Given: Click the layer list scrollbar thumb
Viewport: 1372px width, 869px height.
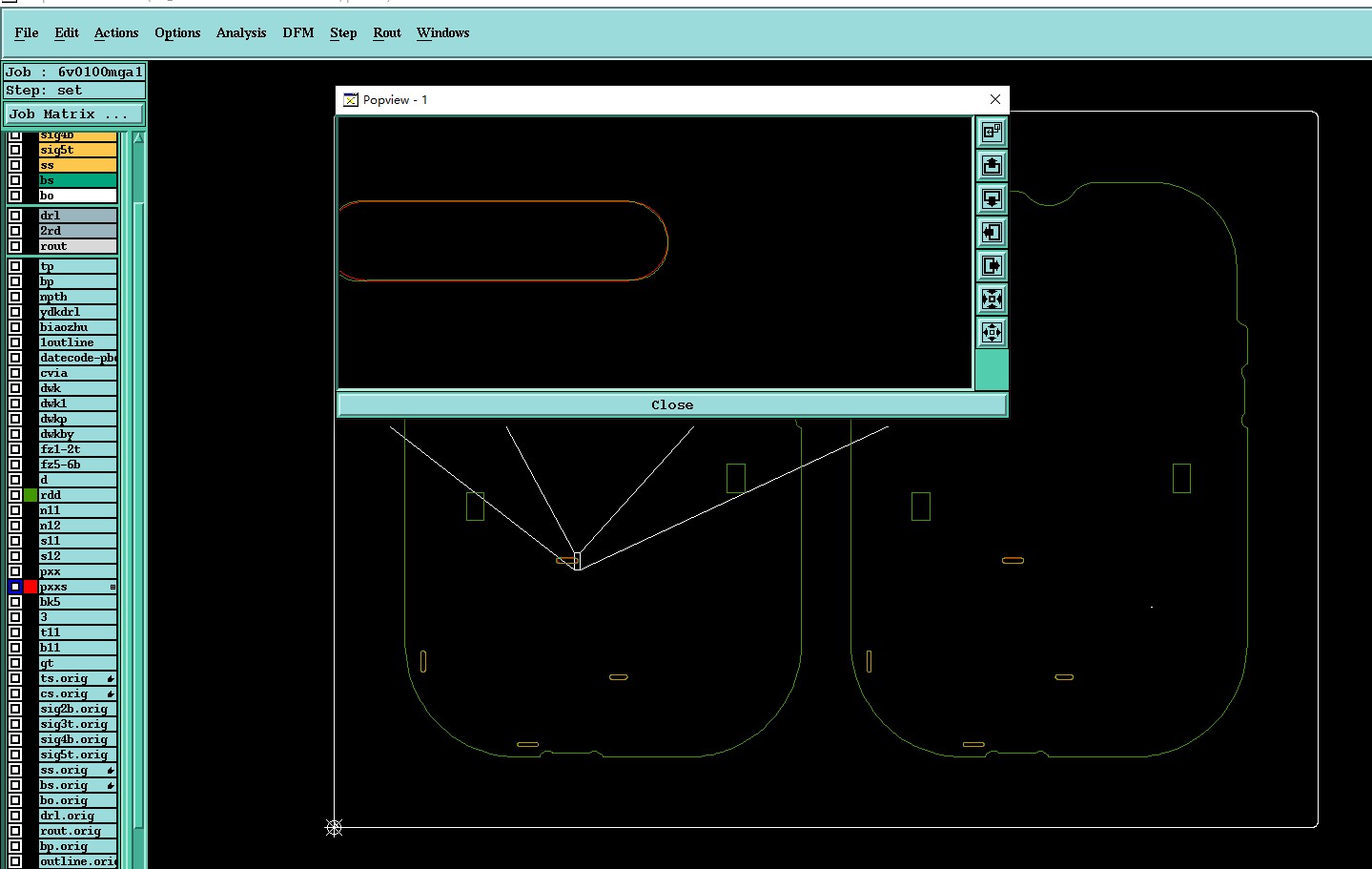Looking at the screenshot, I should [x=138, y=515].
